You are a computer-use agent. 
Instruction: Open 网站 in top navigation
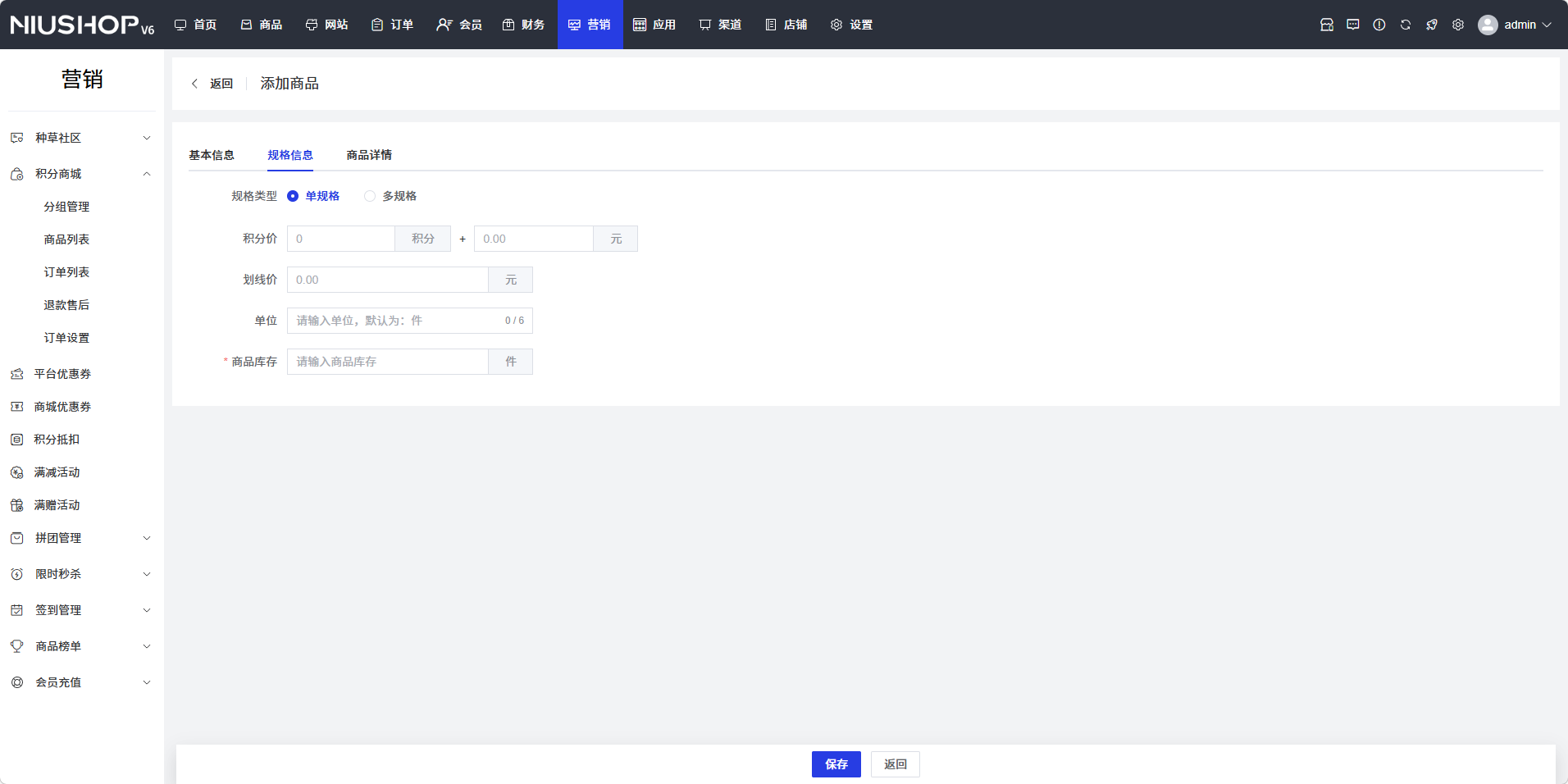pyautogui.click(x=327, y=25)
